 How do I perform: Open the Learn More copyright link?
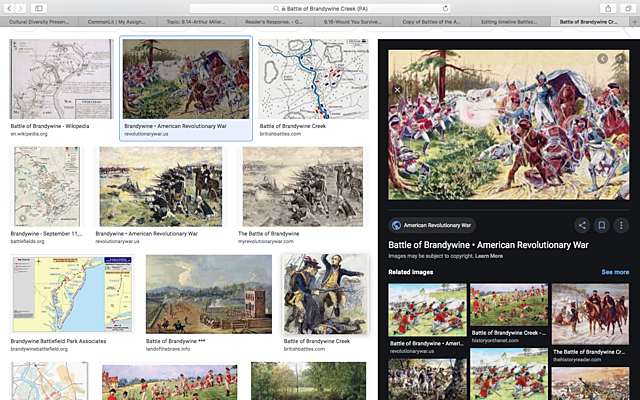coord(489,256)
